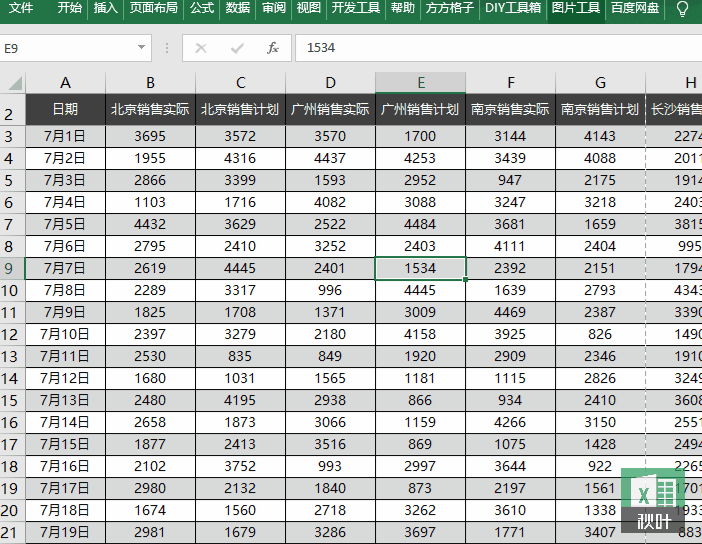Select column E header
This screenshot has height=544, width=702.
[x=420, y=83]
